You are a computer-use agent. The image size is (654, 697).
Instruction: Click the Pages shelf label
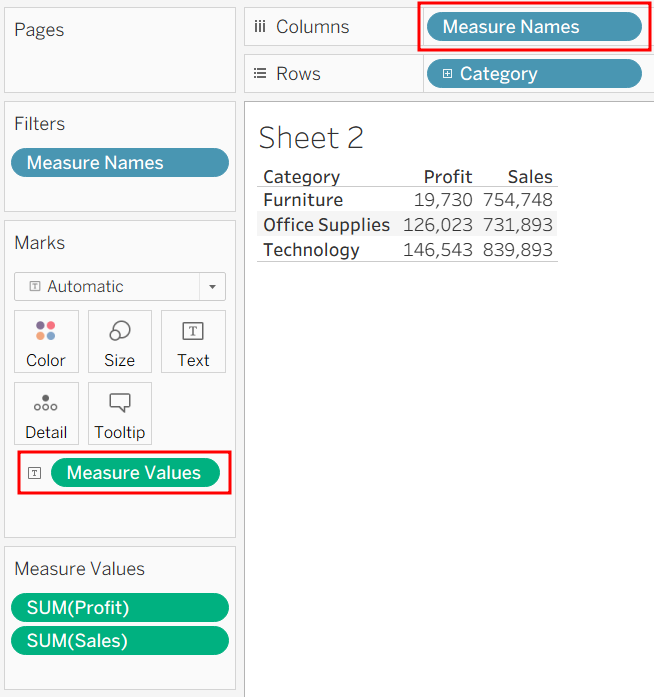tap(39, 30)
